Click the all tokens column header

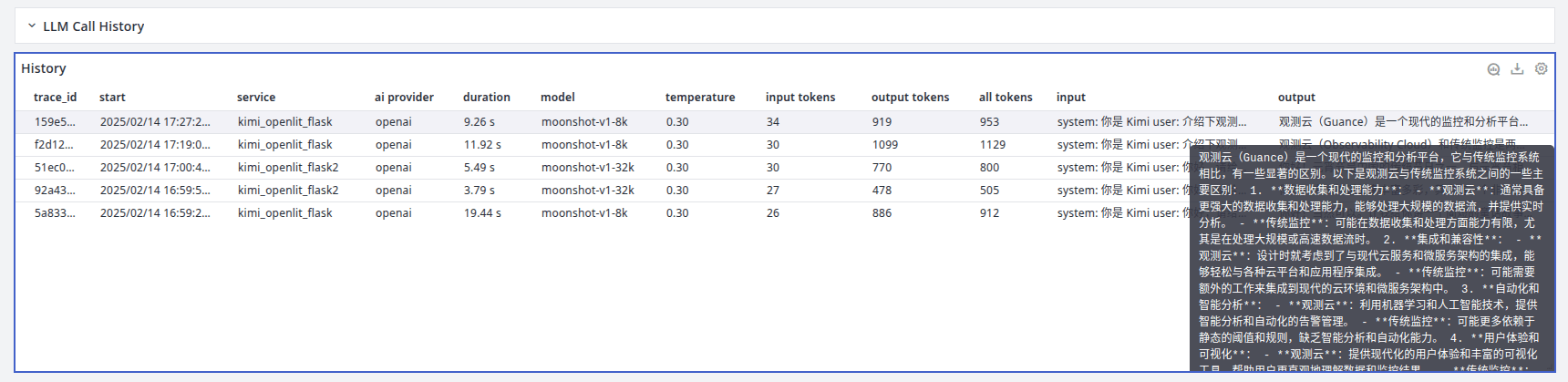coord(1006,98)
